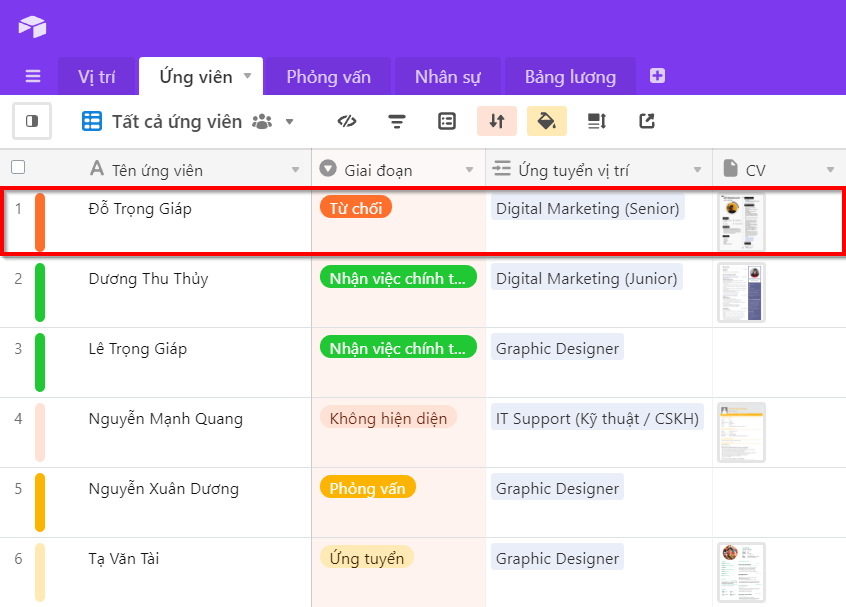Open the row color paint bucket
Screen dimensions: 846x607
546,121
